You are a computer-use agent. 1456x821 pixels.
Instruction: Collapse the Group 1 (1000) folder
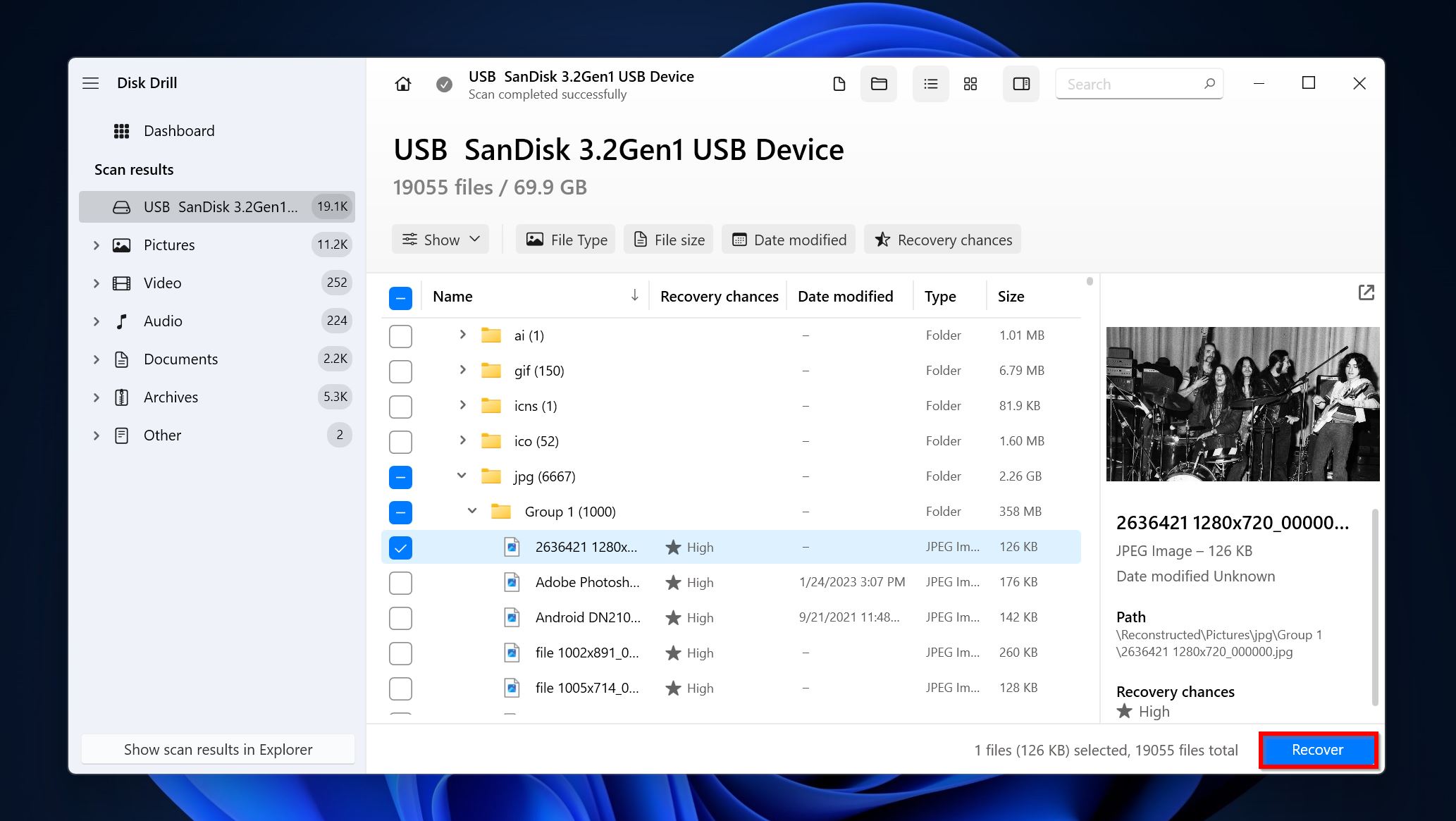(472, 511)
